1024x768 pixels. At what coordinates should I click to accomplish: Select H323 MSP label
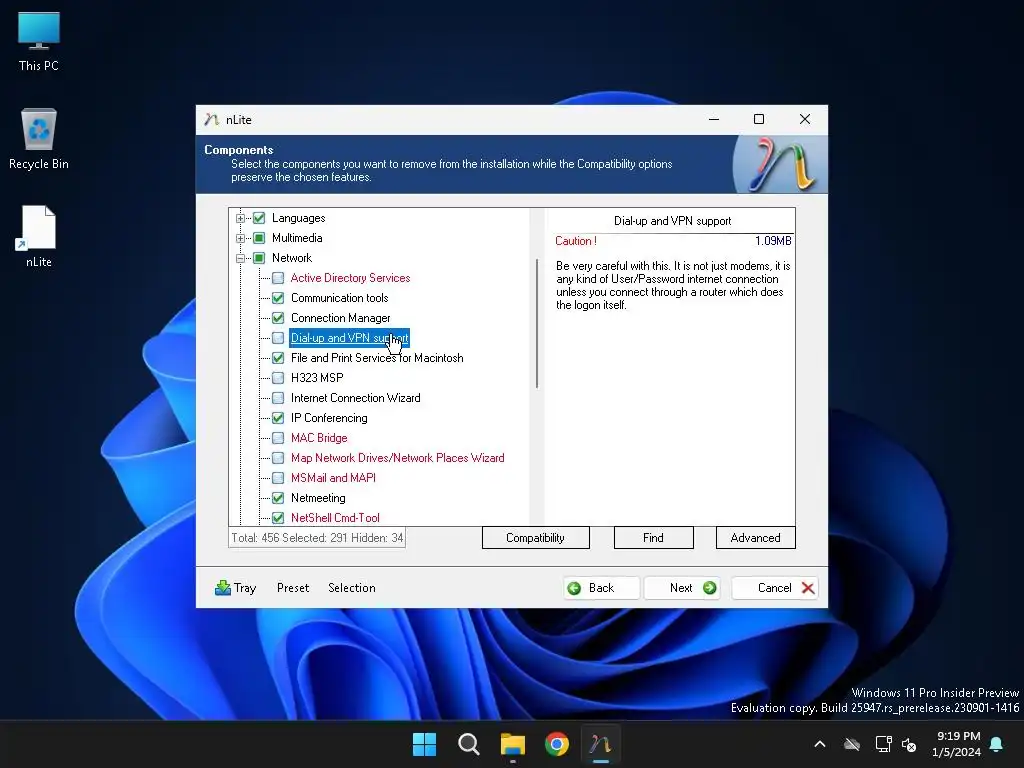coord(317,378)
